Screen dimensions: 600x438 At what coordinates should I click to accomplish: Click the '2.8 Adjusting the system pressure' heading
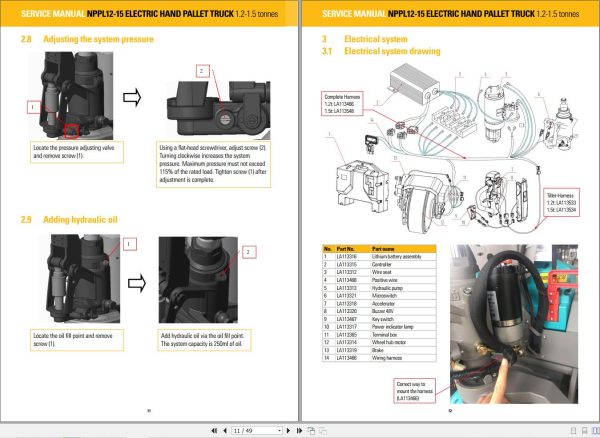click(87, 39)
